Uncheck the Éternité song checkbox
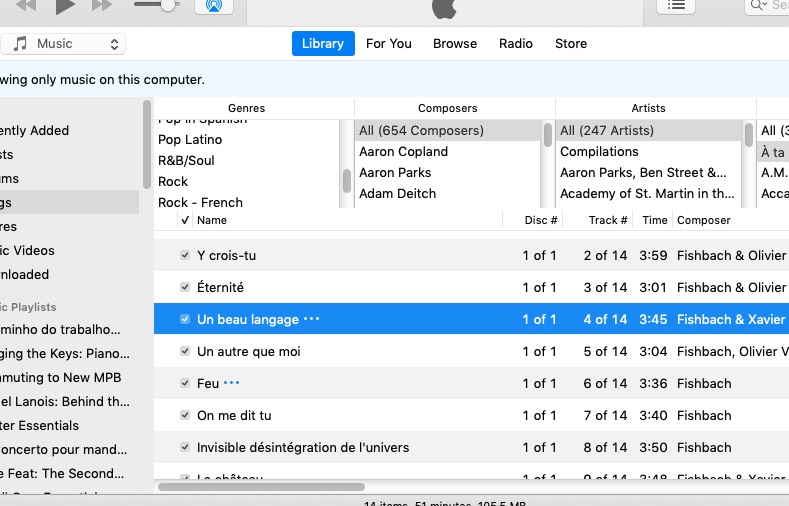Screen dimensions: 789x506 (185, 287)
